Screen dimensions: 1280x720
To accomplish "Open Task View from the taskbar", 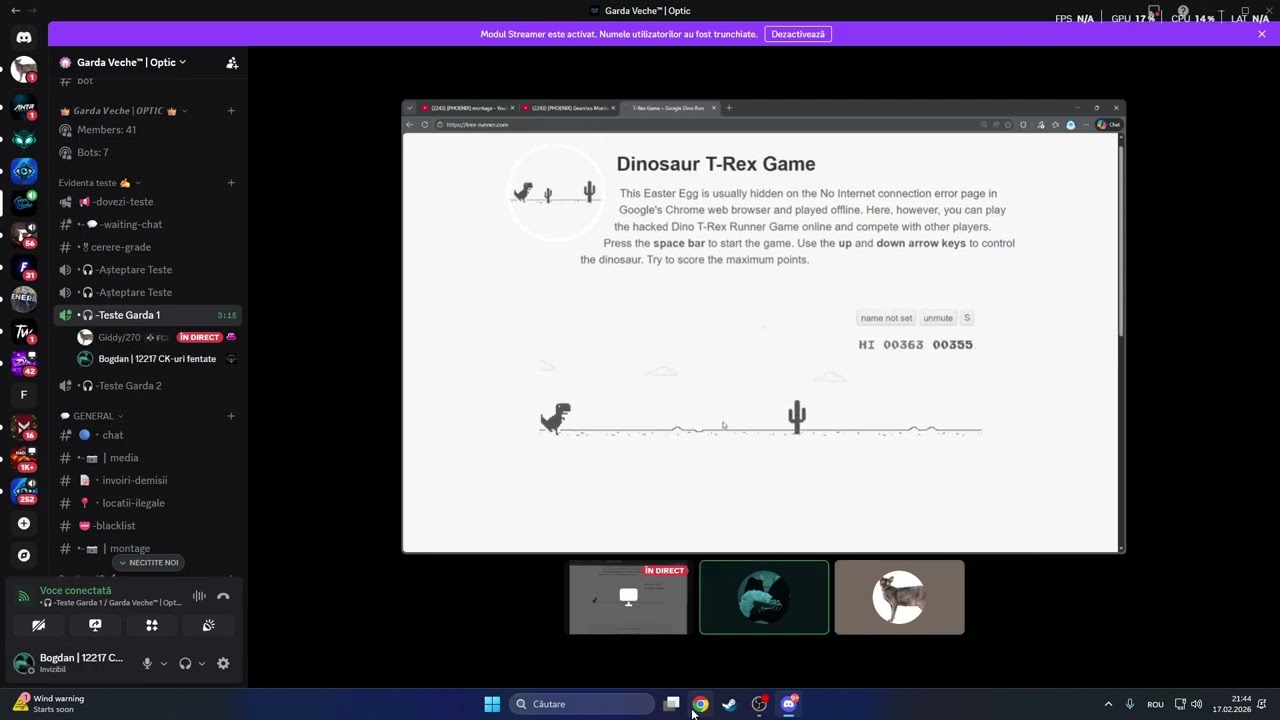I will (672, 704).
